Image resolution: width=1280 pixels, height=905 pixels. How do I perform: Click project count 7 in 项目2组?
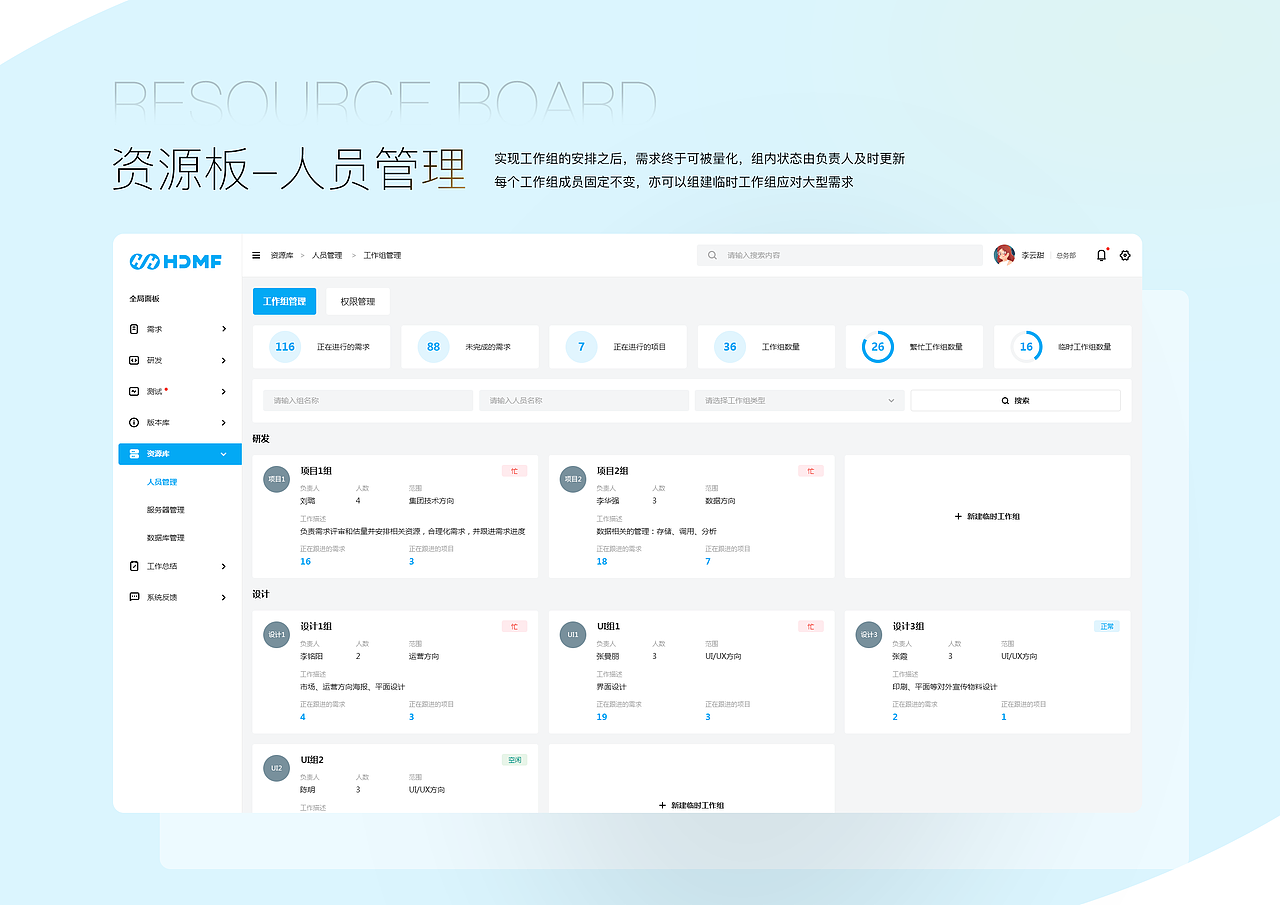tap(708, 562)
